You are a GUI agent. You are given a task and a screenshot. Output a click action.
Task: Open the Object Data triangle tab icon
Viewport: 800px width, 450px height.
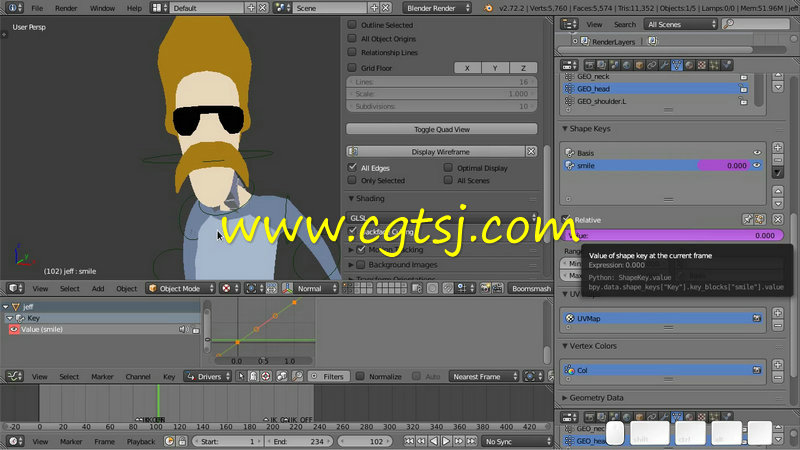(677, 65)
